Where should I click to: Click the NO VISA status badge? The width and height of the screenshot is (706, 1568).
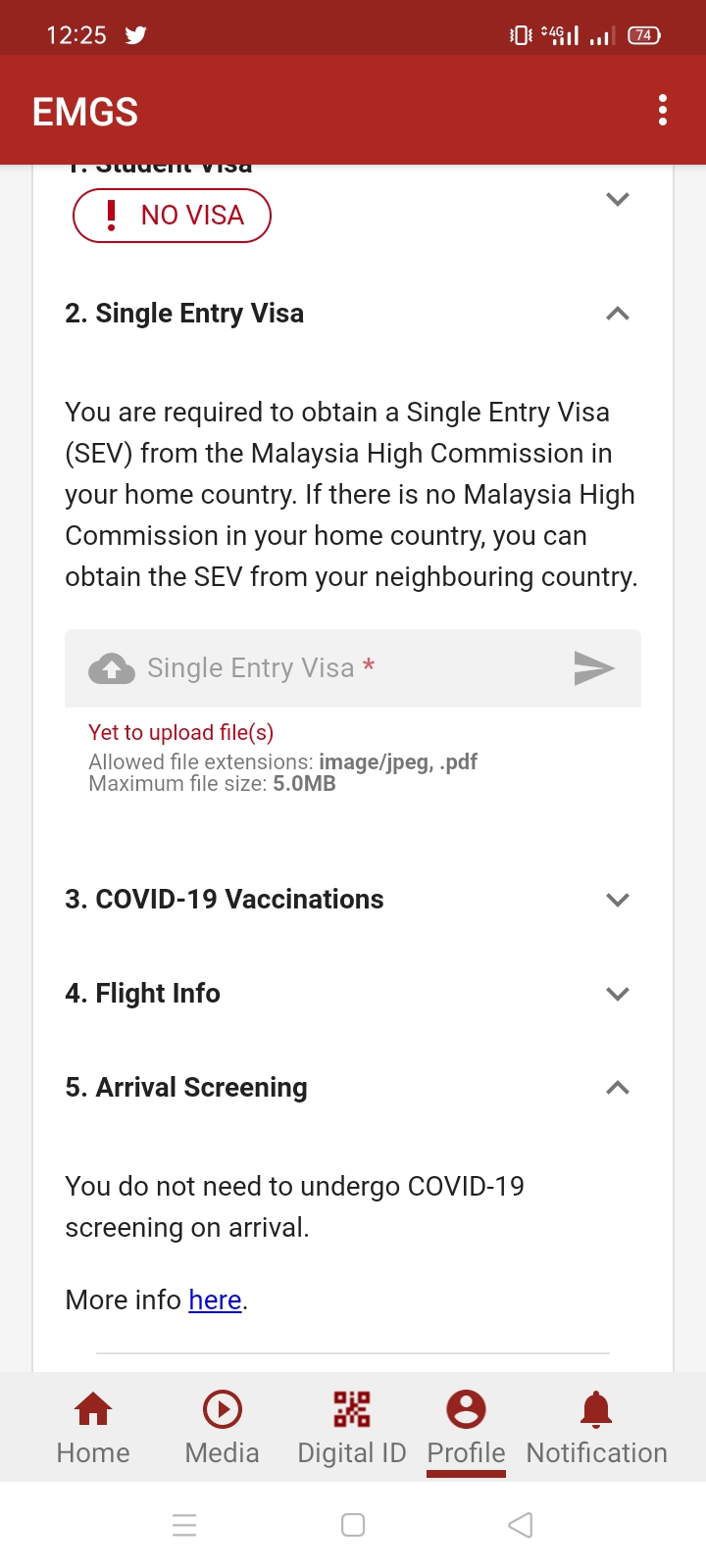[172, 216]
